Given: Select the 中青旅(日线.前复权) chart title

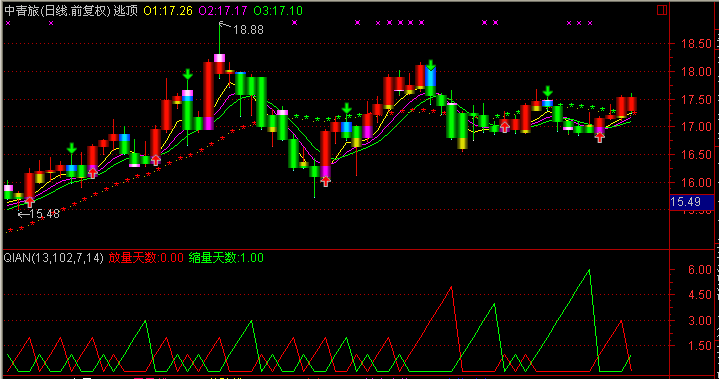Looking at the screenshot, I should (57, 11).
